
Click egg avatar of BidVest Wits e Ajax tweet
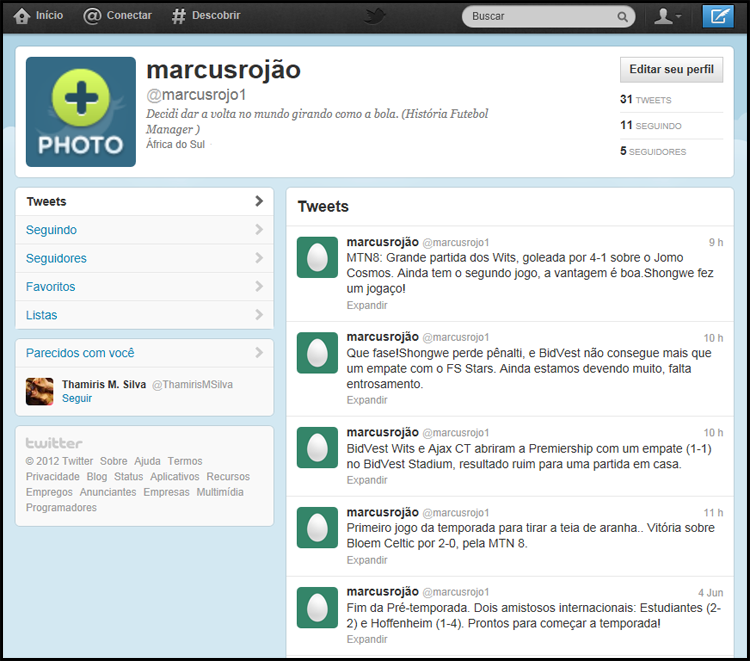click(x=317, y=448)
